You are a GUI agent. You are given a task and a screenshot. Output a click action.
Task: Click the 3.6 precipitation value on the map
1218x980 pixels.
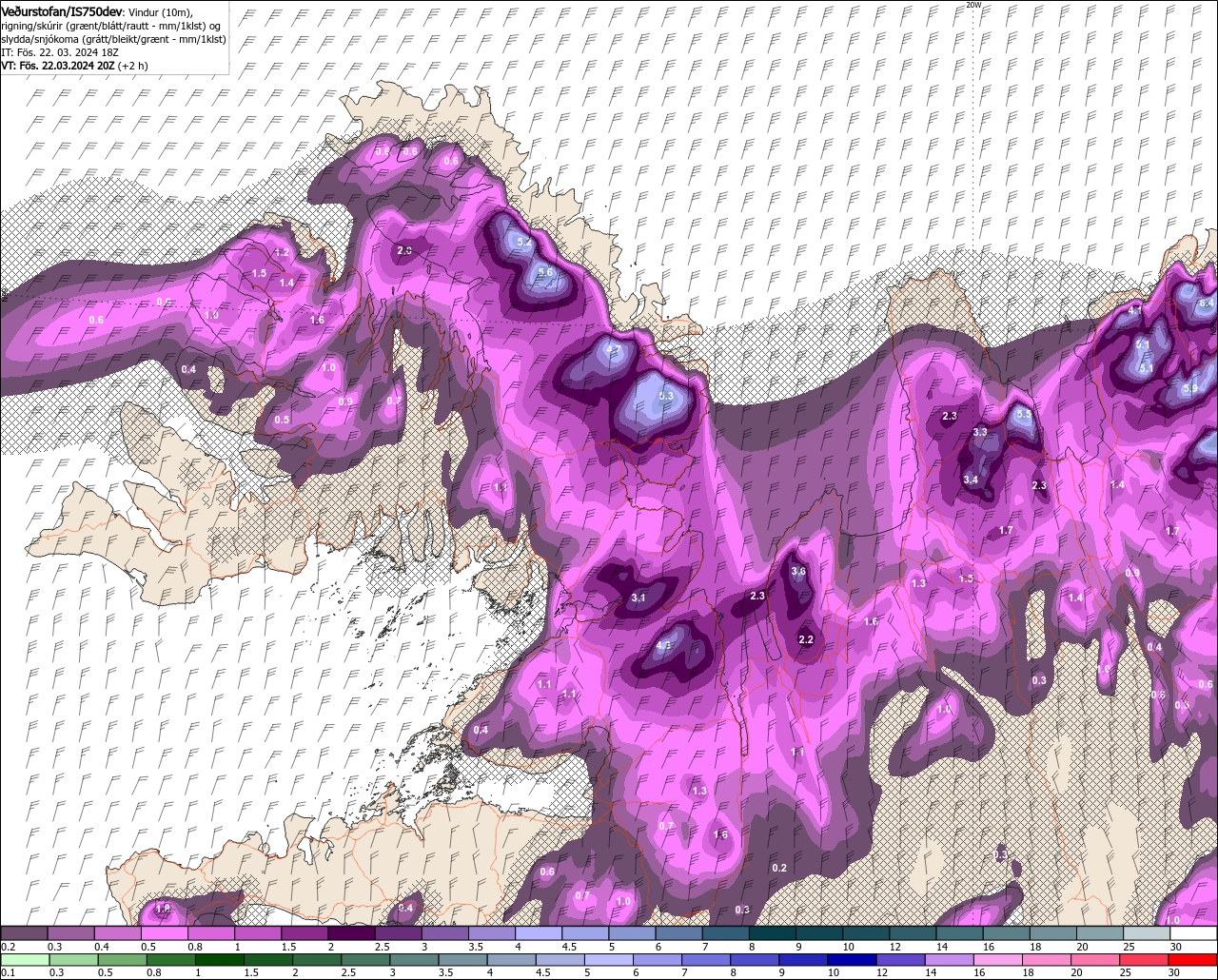[x=798, y=572]
